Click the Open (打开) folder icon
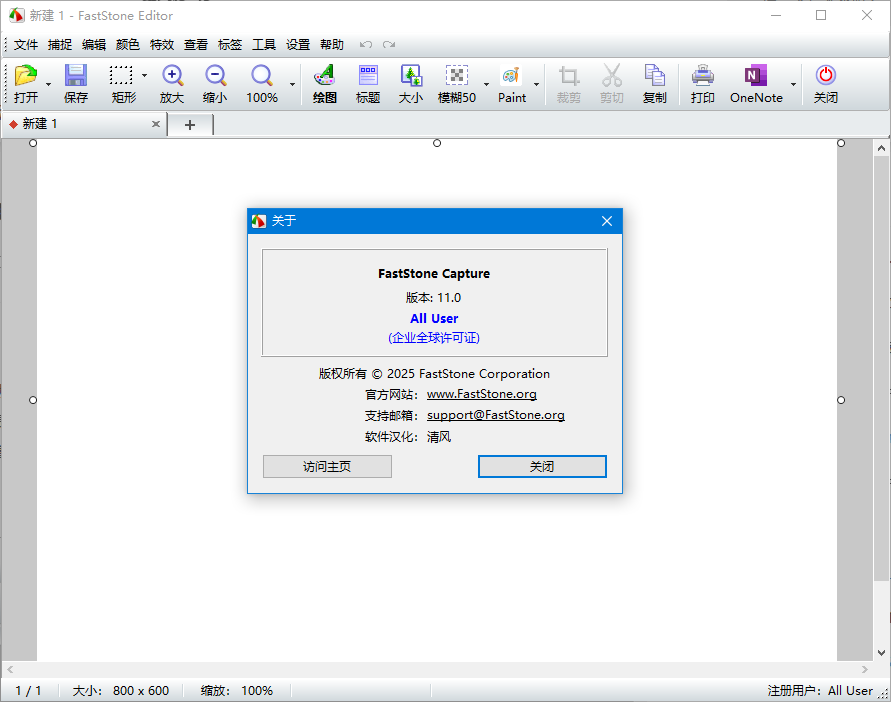Screen dimensions: 891x702 26,76
